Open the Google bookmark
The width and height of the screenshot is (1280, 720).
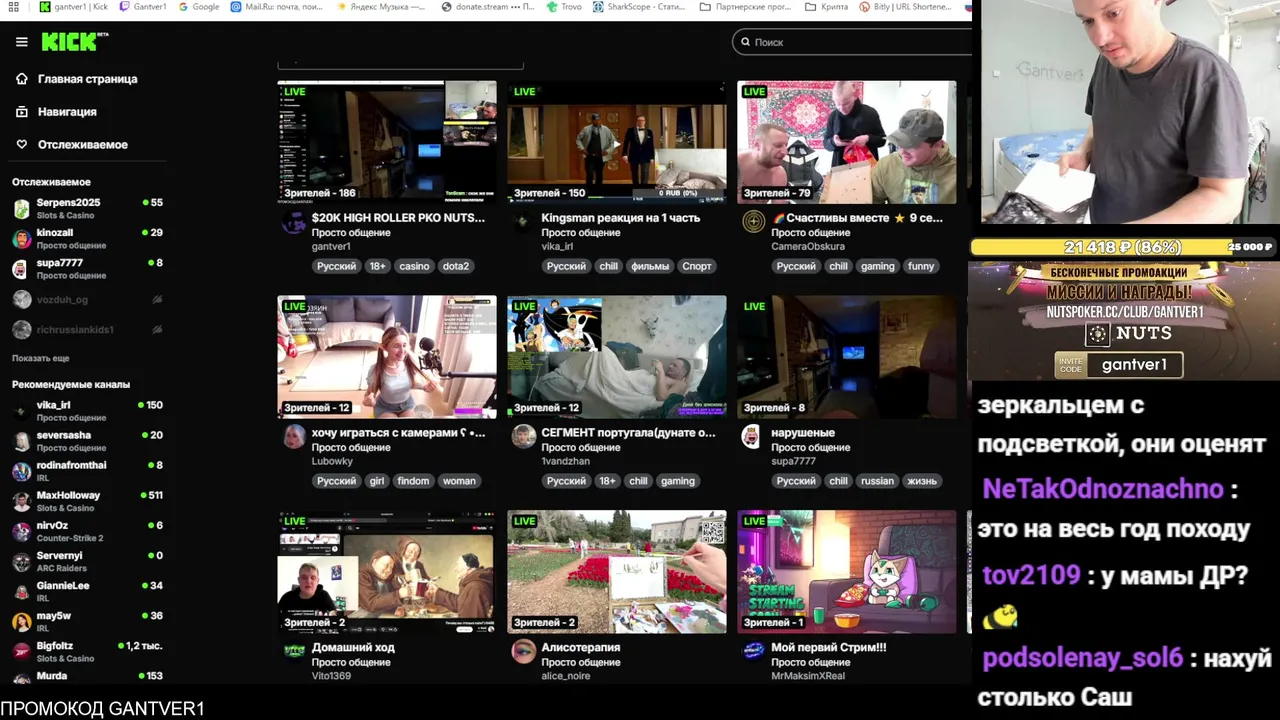(199, 7)
